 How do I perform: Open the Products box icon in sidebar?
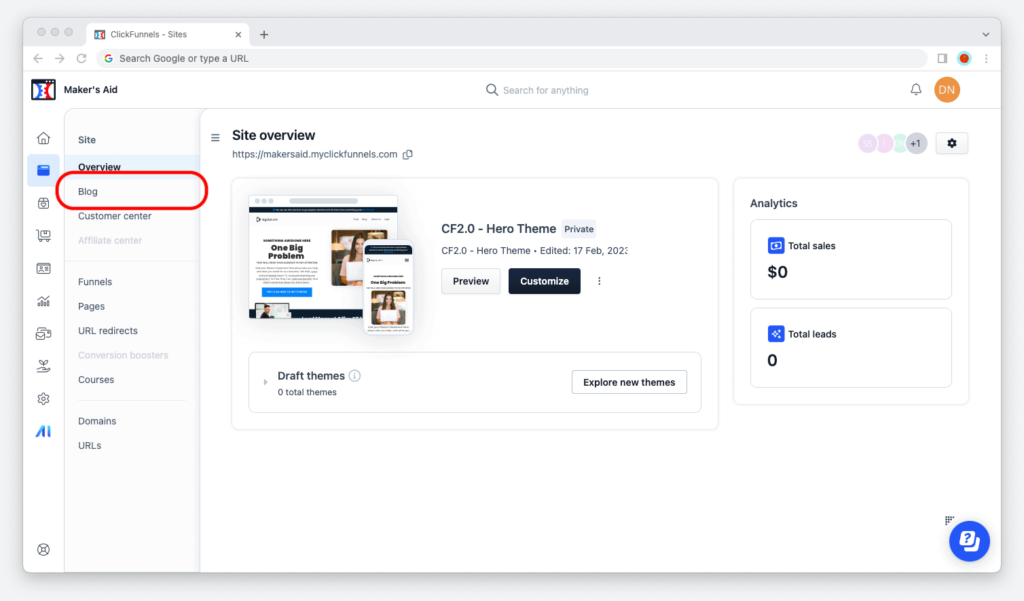click(43, 203)
